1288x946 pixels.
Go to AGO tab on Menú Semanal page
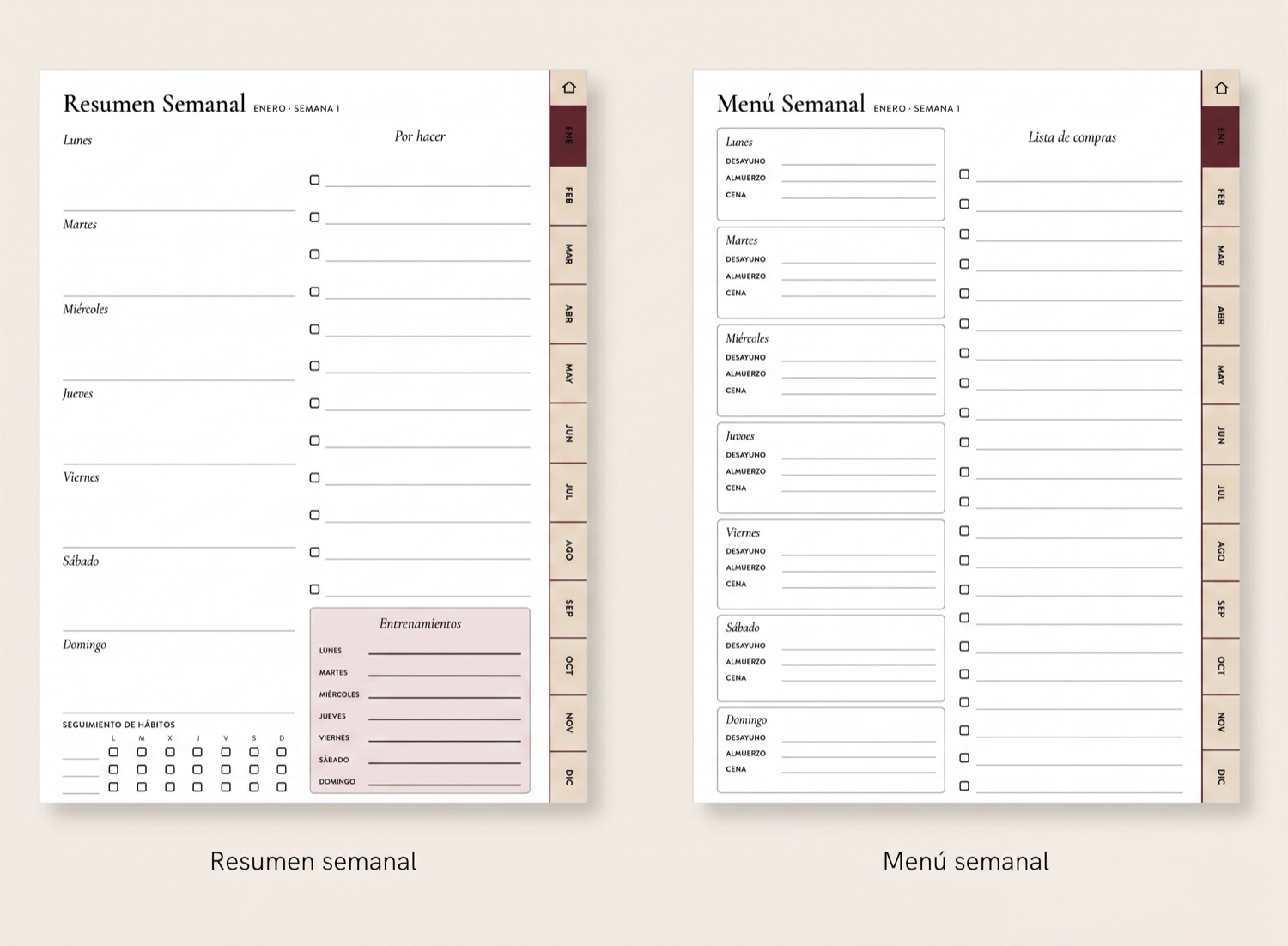(1221, 552)
